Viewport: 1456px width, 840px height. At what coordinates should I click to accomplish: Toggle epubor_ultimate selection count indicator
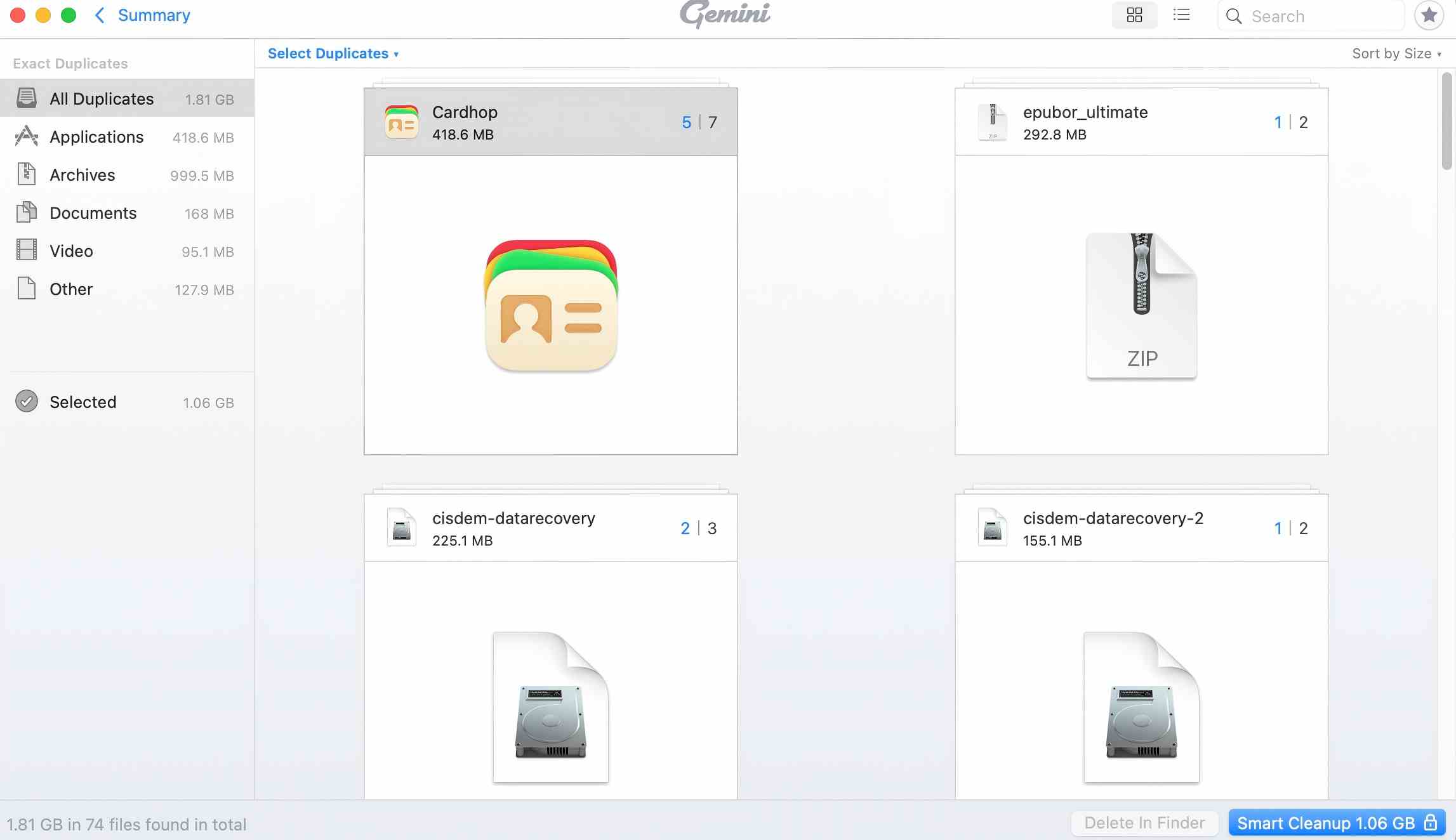(x=1290, y=122)
